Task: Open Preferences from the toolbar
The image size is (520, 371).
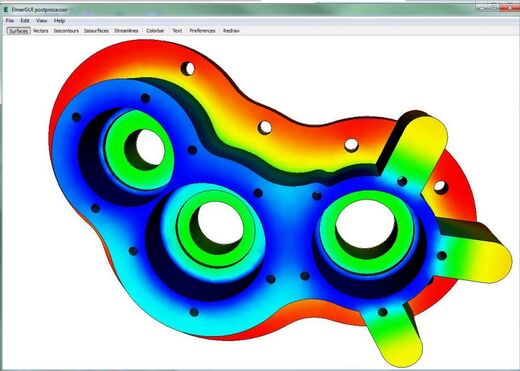Action: pyautogui.click(x=202, y=31)
